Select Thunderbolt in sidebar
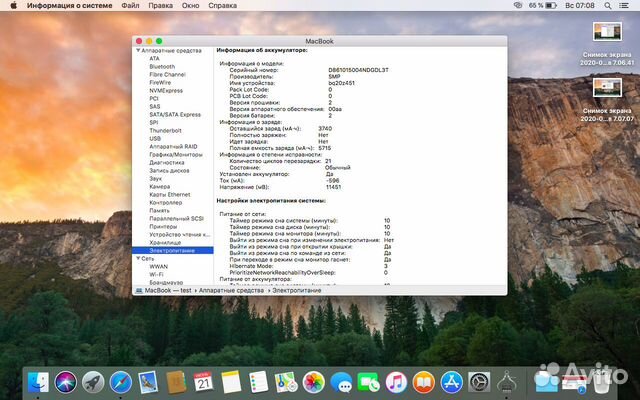This screenshot has width=640, height=400. (165, 131)
